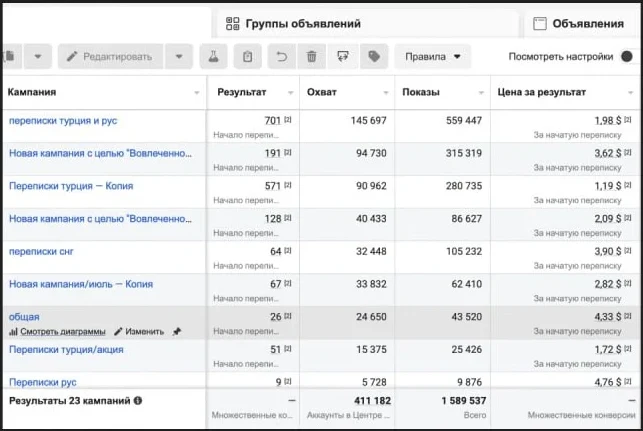Click cost per result 3,62 $
Image resolution: width=643 pixels, height=431 pixels.
(x=608, y=153)
